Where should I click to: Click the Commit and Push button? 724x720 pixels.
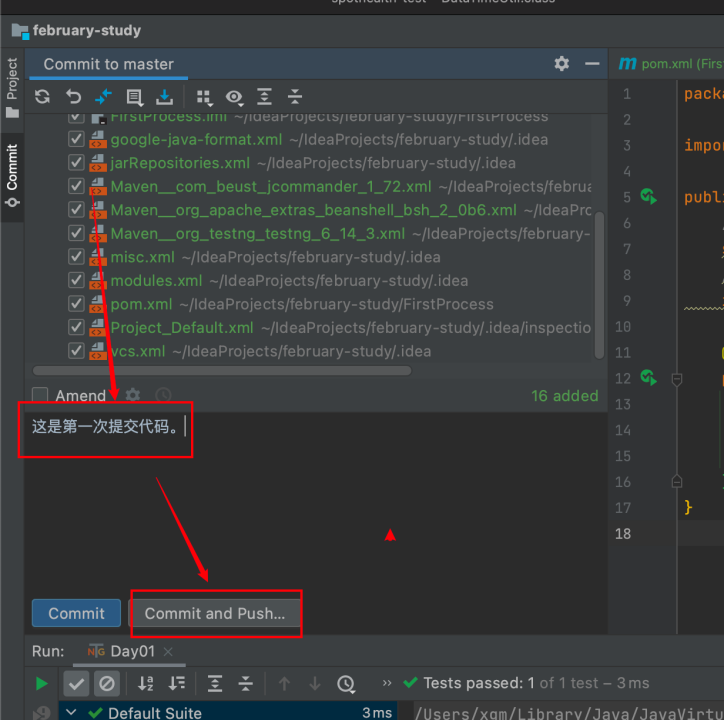pyautogui.click(x=215, y=613)
